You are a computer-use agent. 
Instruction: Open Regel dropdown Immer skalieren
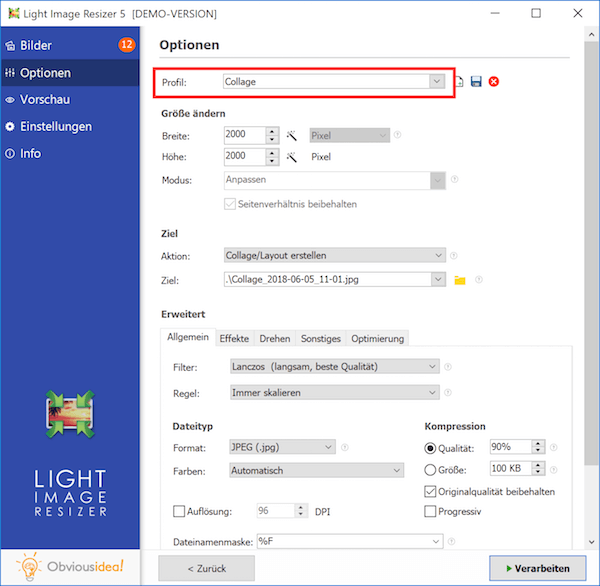335,393
